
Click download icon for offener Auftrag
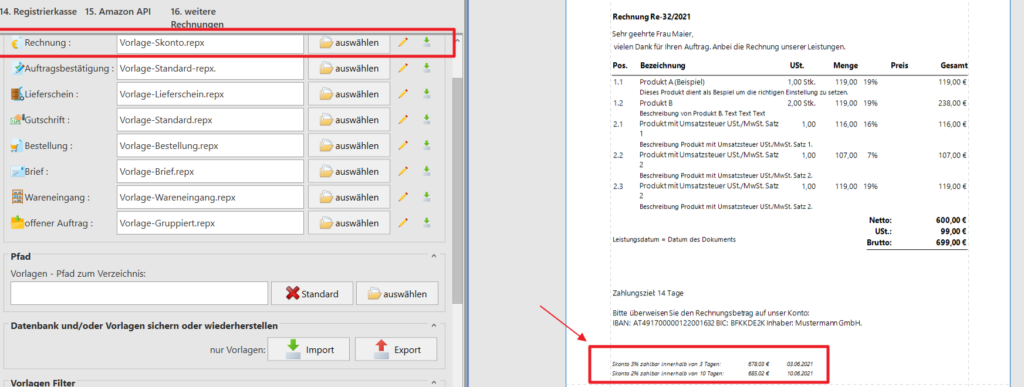[426, 223]
